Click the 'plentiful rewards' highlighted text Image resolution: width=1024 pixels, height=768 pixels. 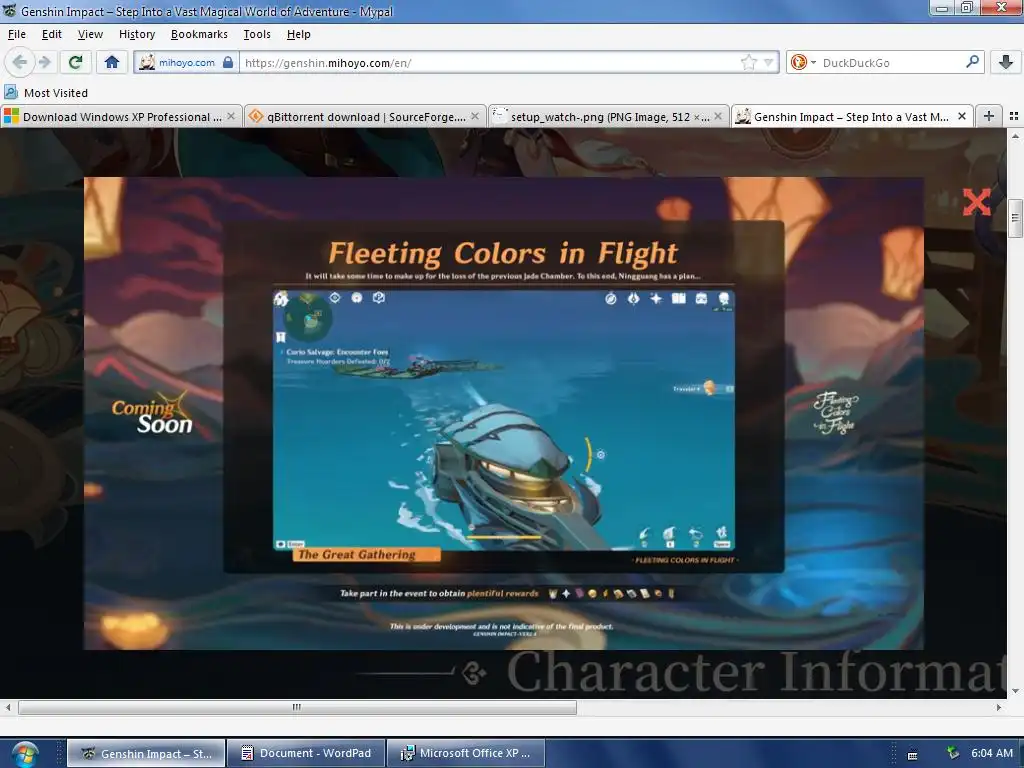tap(502, 593)
